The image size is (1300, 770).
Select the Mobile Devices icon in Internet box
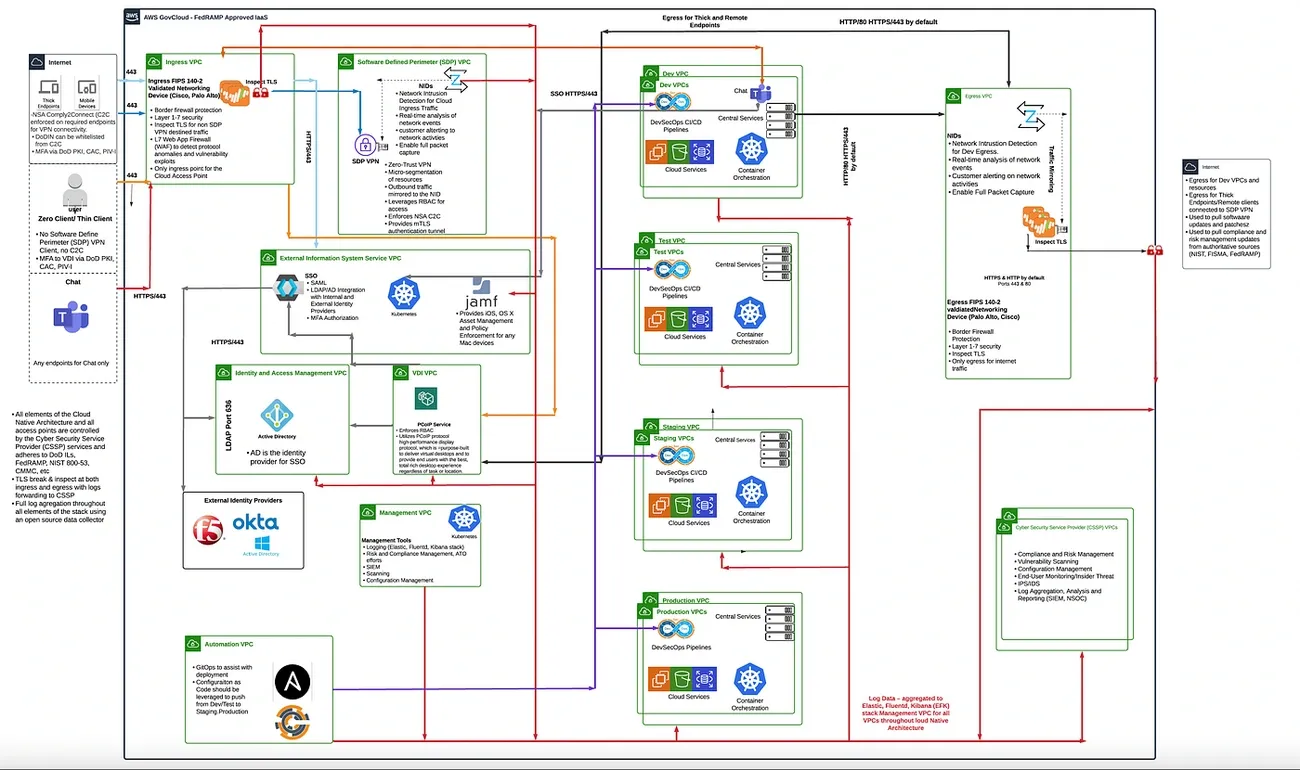86,89
